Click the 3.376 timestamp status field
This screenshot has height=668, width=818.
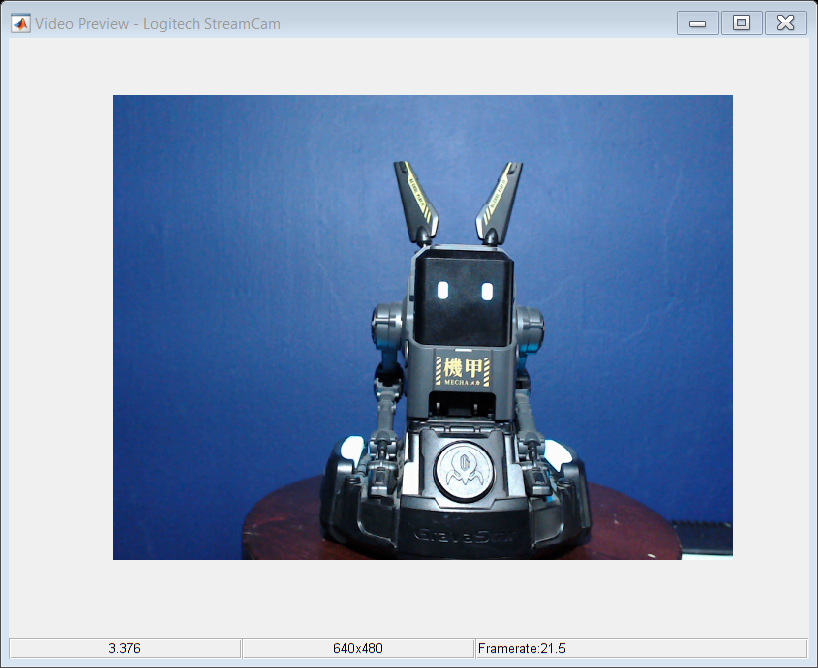click(125, 648)
